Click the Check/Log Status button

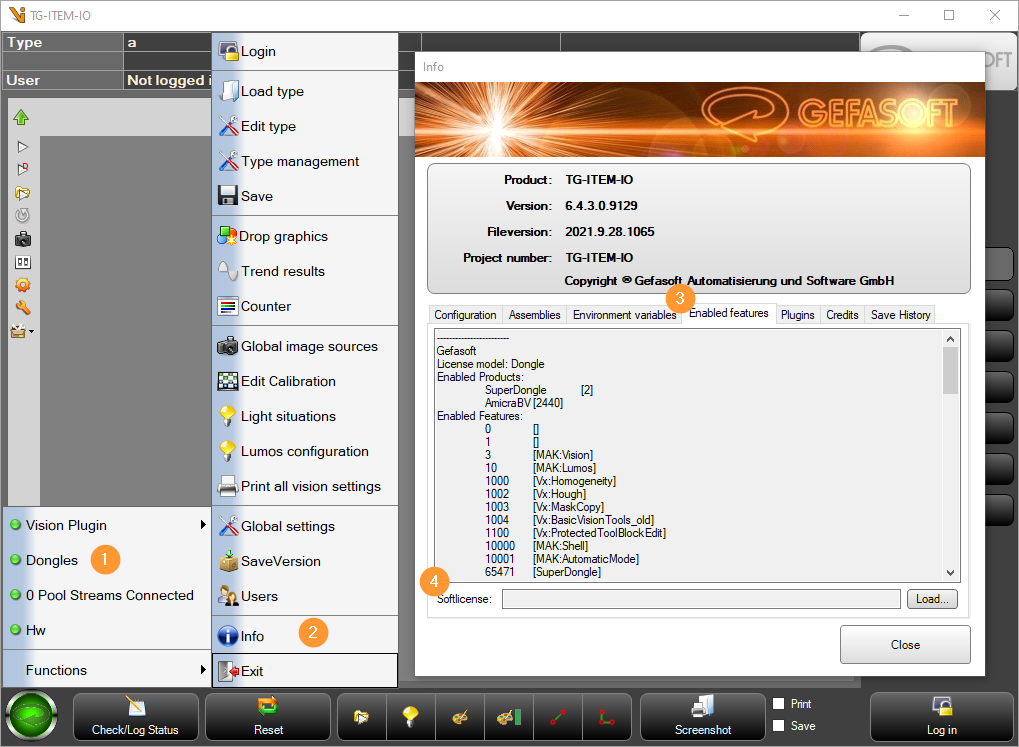point(135,716)
